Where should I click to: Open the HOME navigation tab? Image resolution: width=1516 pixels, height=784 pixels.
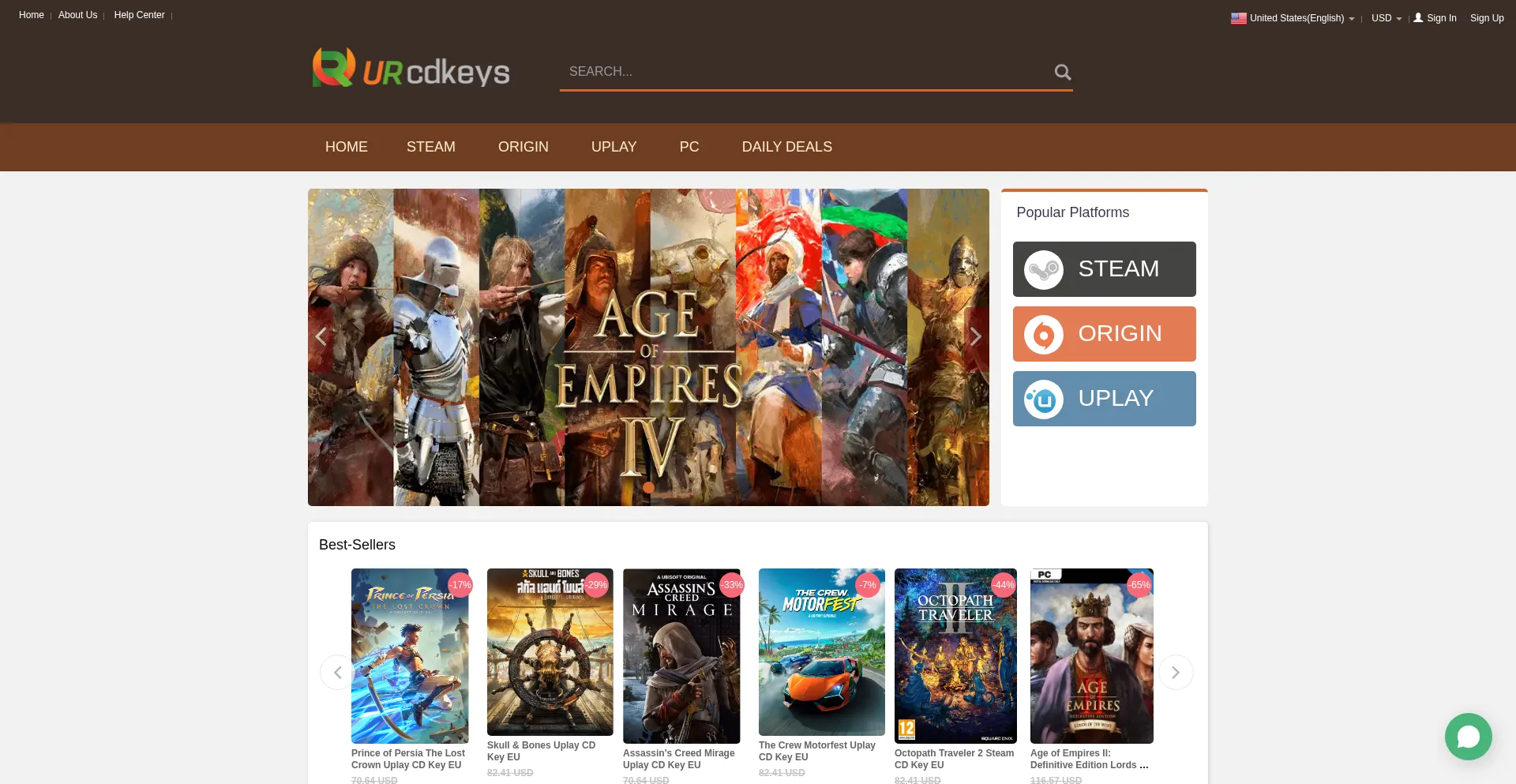(x=347, y=147)
